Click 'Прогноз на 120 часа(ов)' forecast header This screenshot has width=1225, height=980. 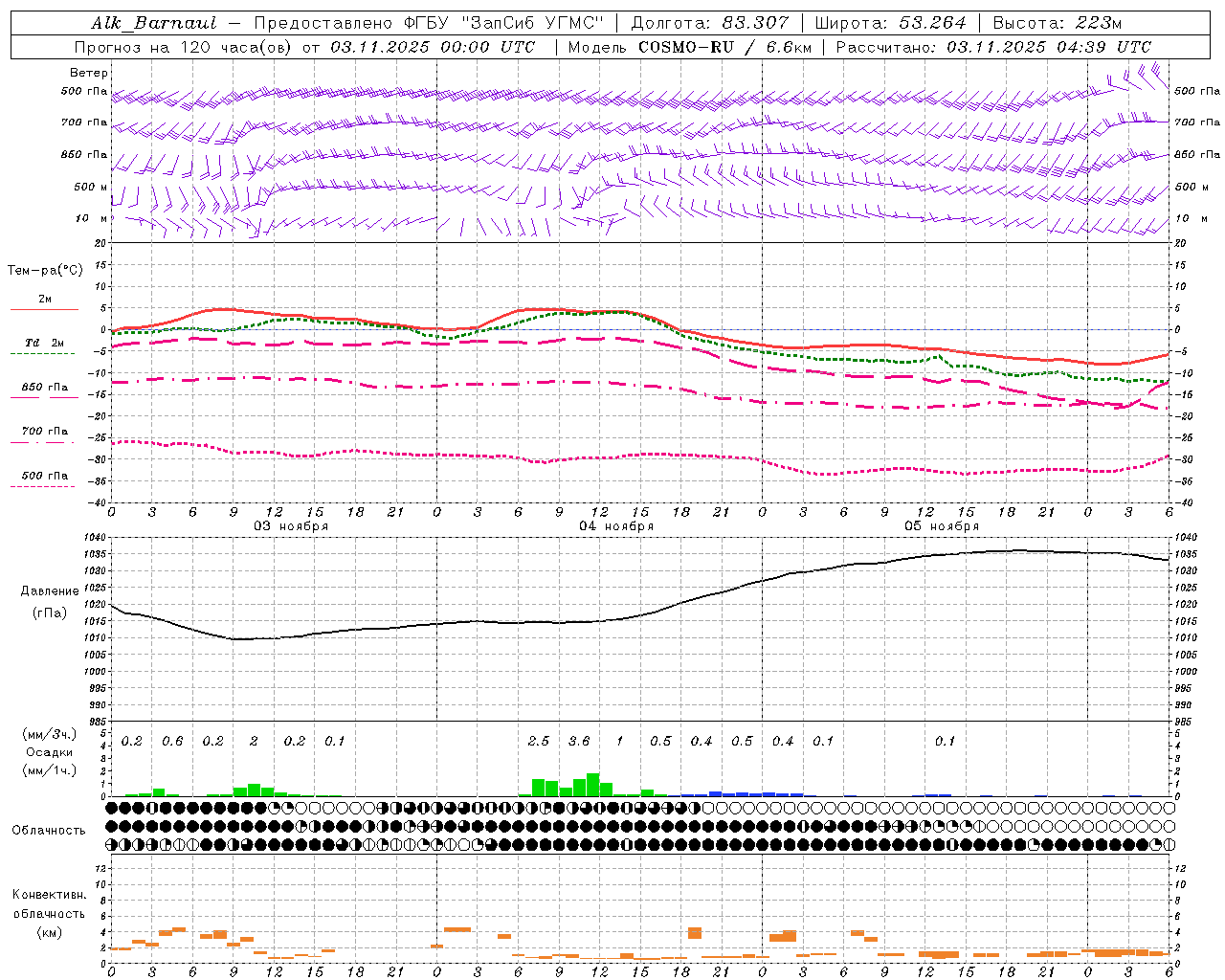click(x=184, y=47)
